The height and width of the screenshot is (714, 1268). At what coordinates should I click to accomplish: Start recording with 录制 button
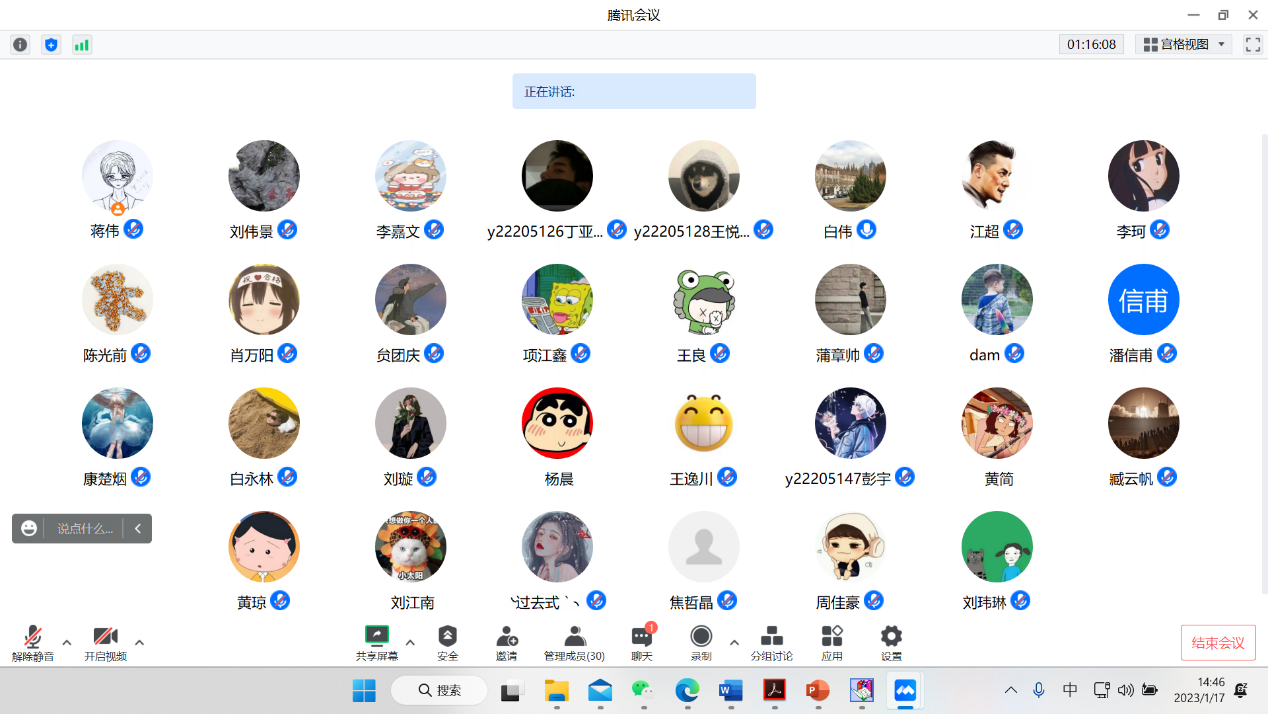click(701, 642)
